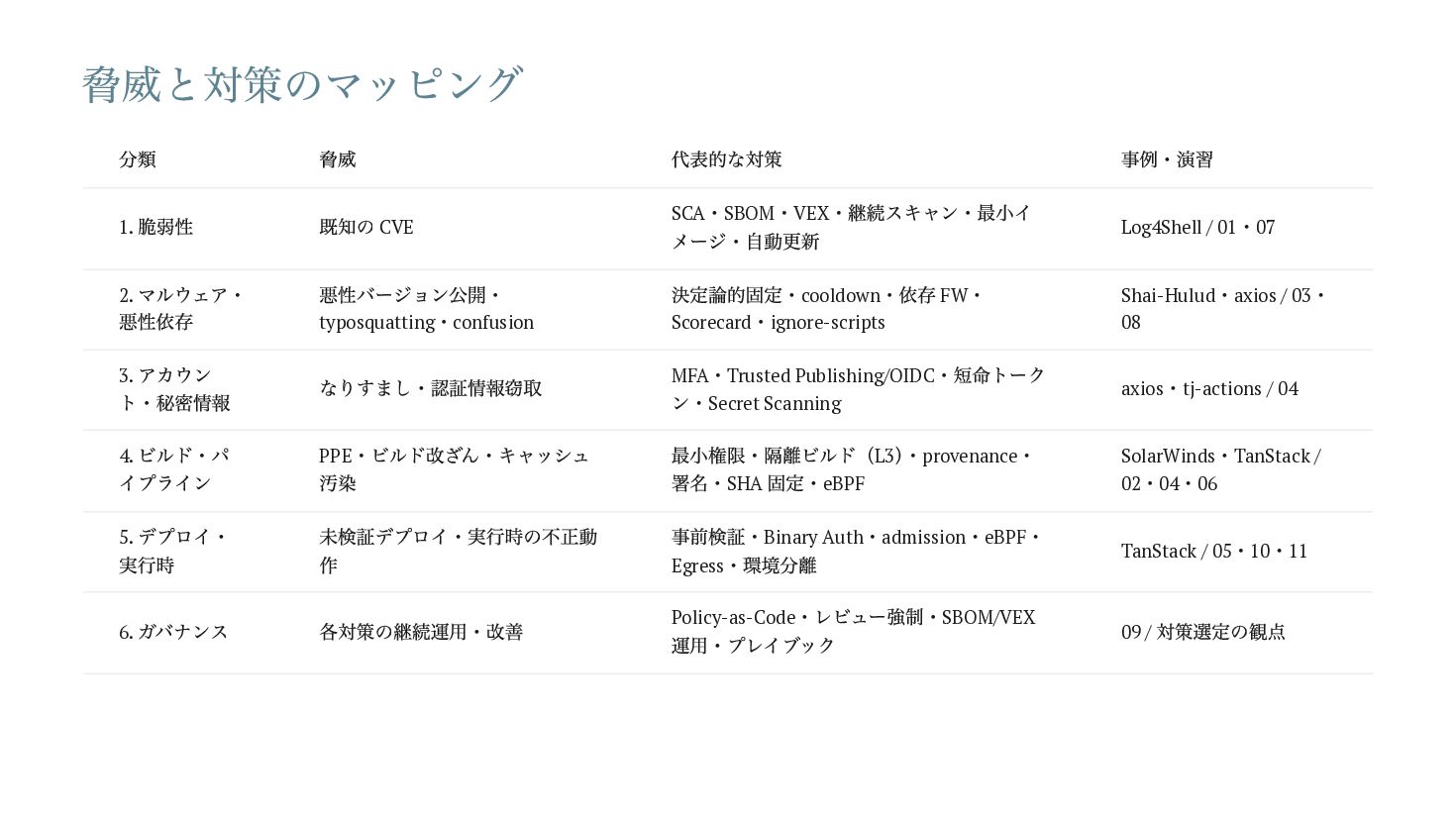Select the SolarWinds・TanStack example cell
Viewport: 1456px width, 820px height.
[1221, 469]
